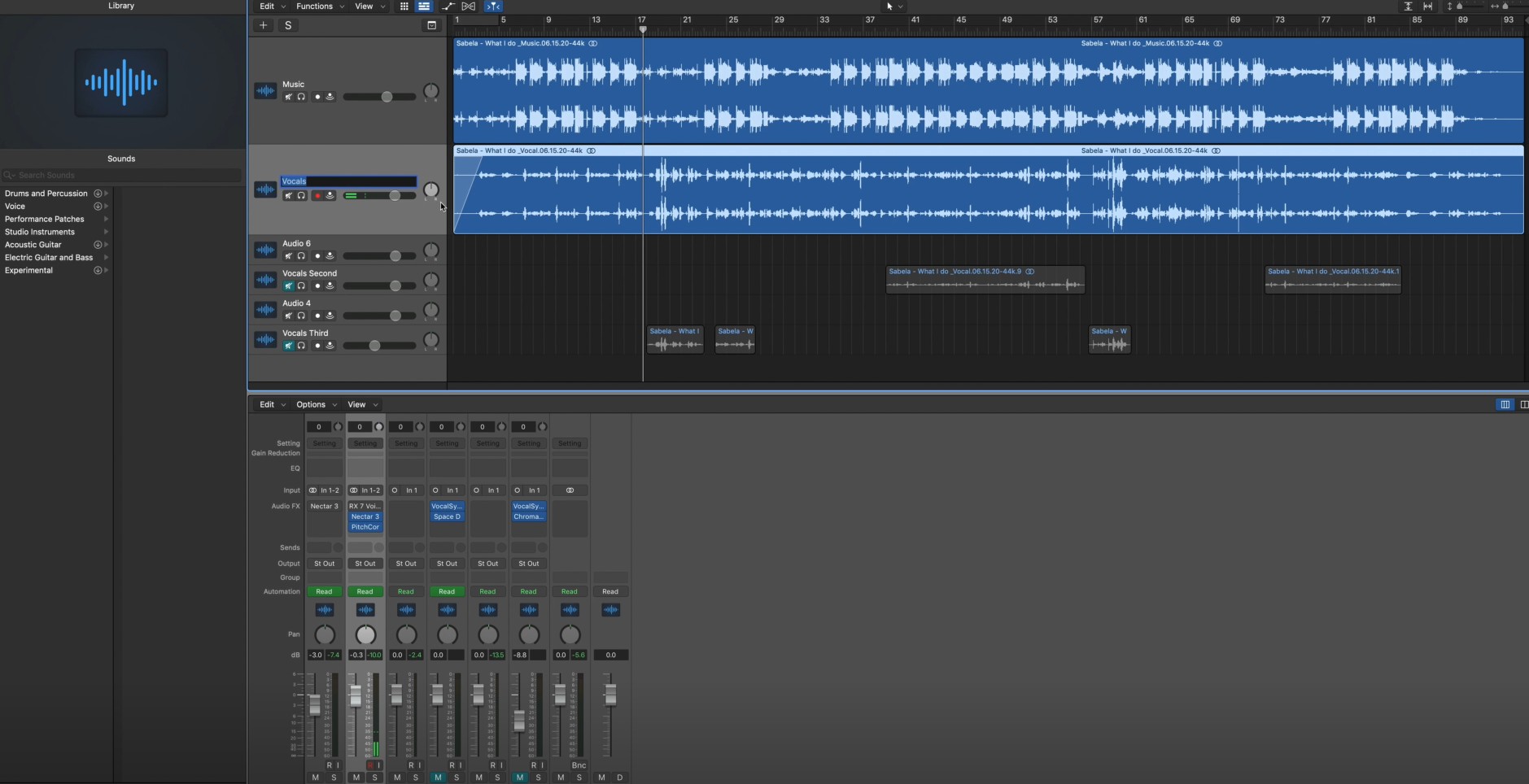Viewport: 1529px width, 784px height.
Task: Open the Chroma... plugin slot
Action: point(528,516)
